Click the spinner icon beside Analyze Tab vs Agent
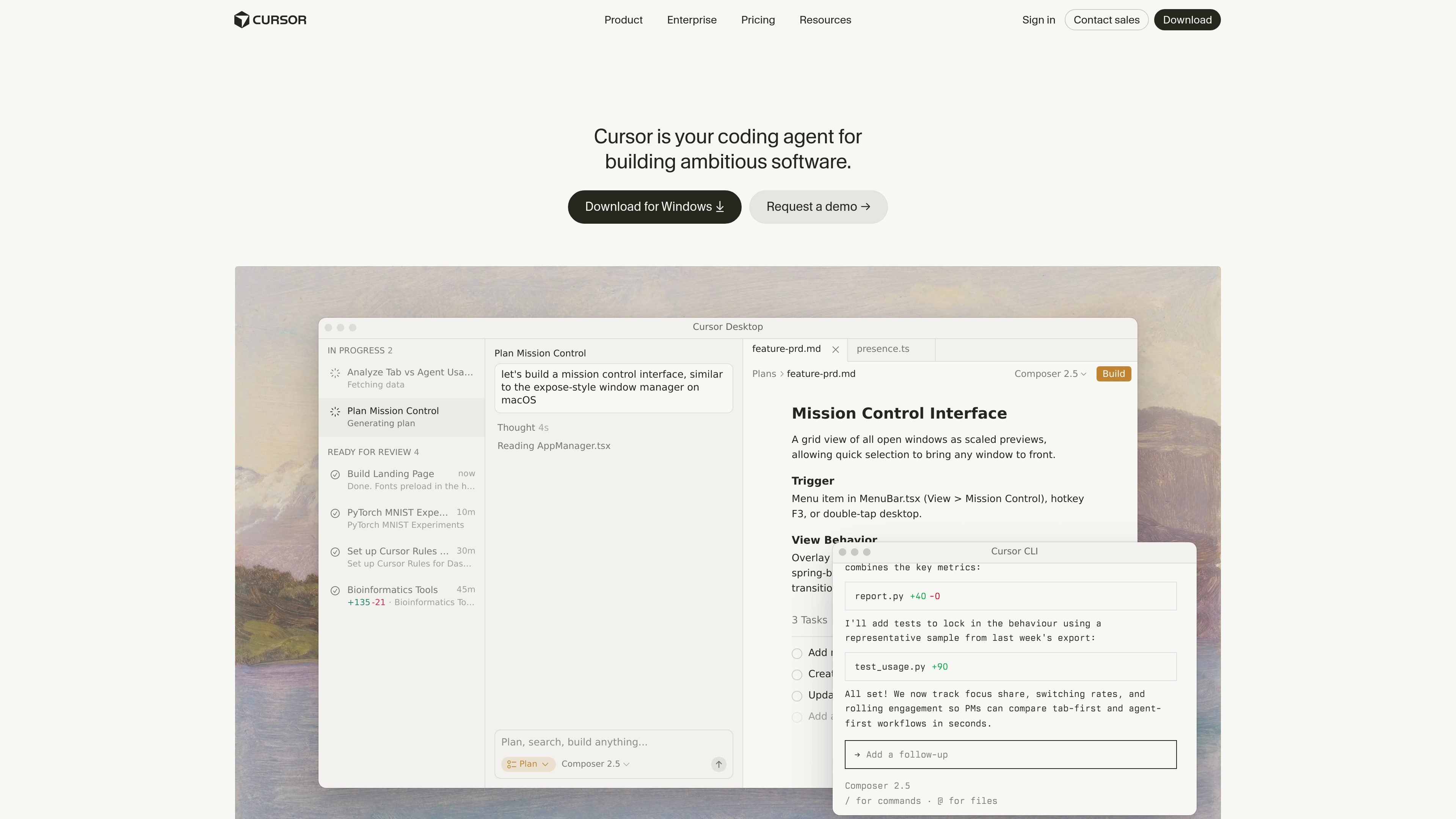1456x819 pixels. pos(335,373)
